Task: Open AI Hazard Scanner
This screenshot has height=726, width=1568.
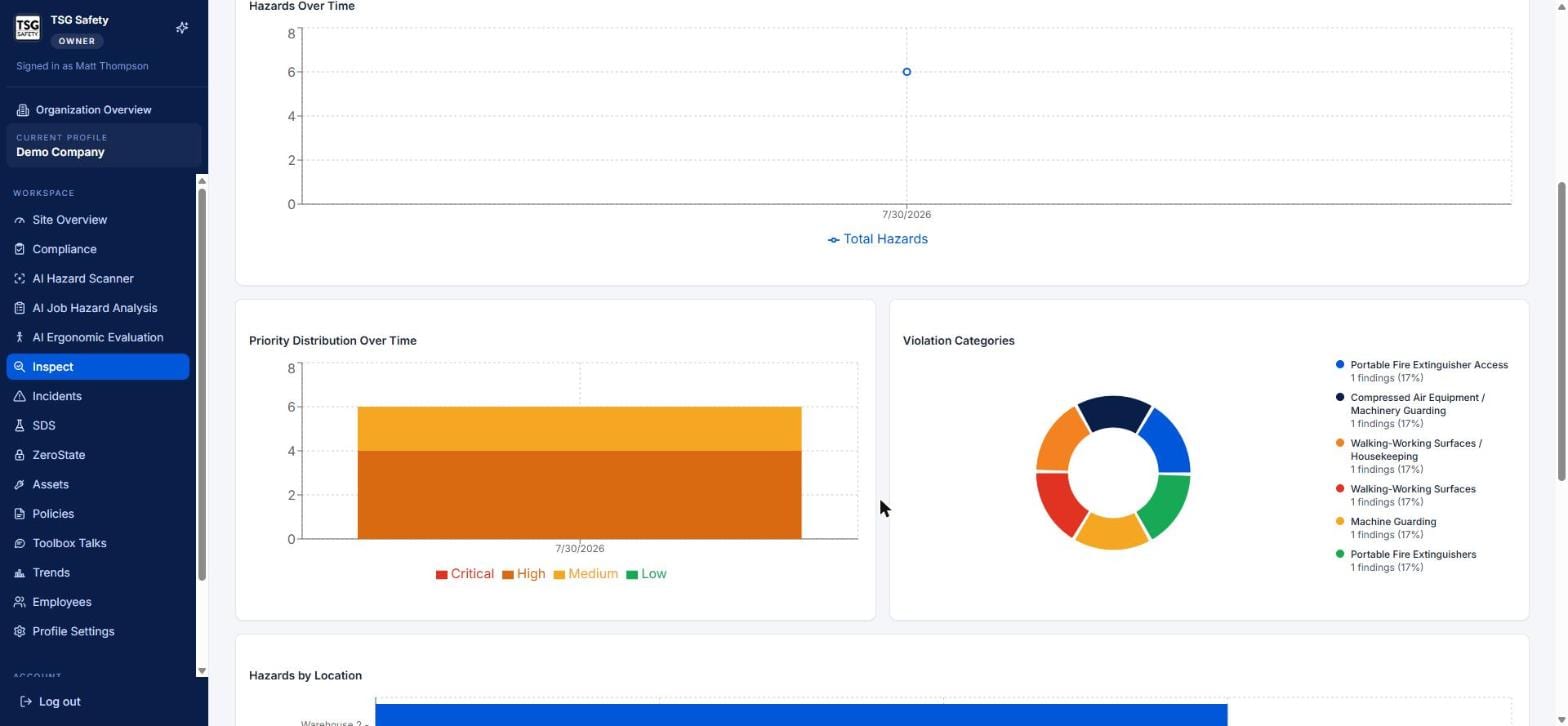Action: (x=98, y=279)
